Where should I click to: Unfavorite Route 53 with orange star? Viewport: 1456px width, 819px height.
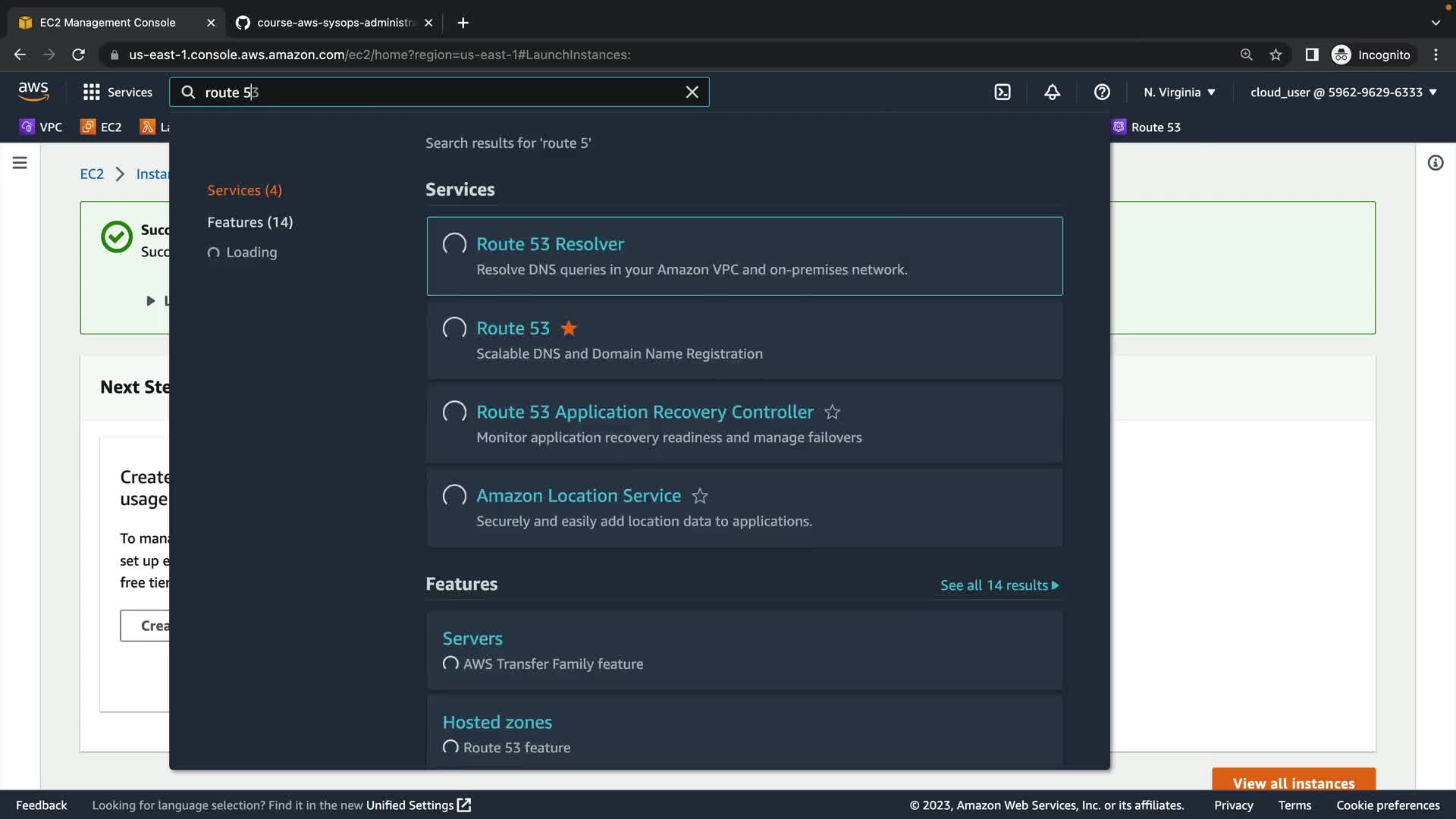point(569,328)
